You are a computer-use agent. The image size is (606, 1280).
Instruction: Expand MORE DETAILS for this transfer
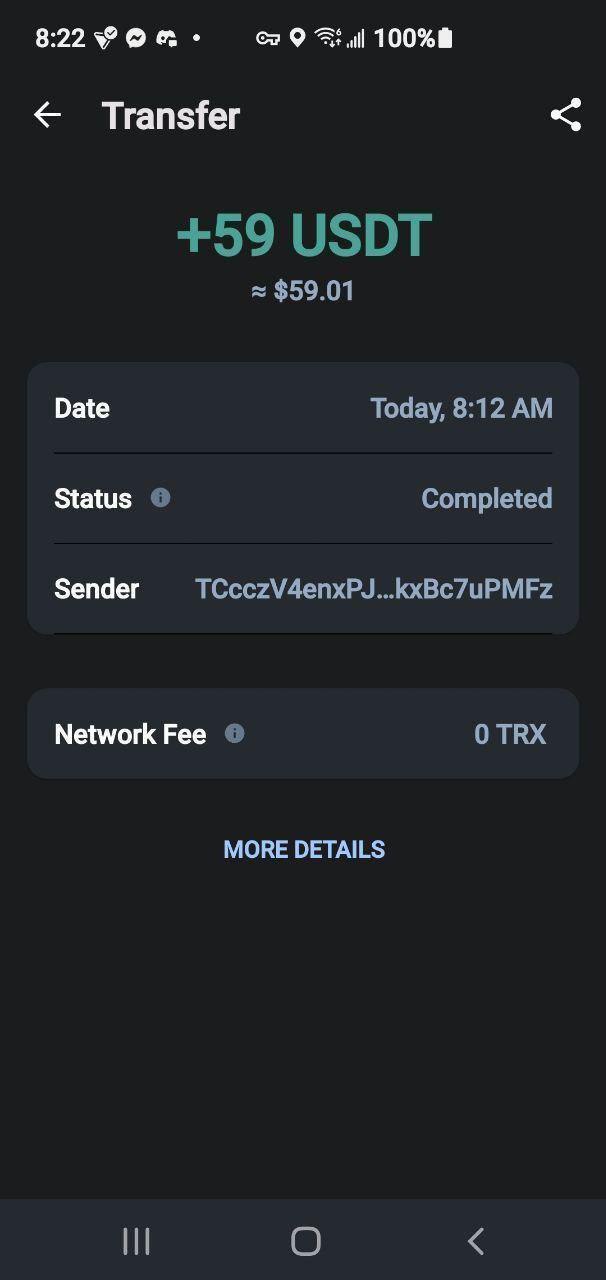coord(304,849)
